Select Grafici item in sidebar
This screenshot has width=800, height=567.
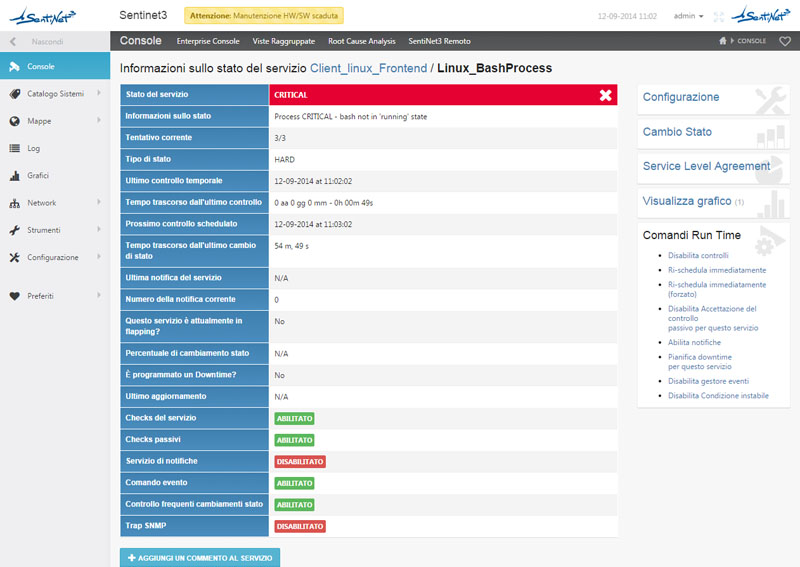point(55,176)
